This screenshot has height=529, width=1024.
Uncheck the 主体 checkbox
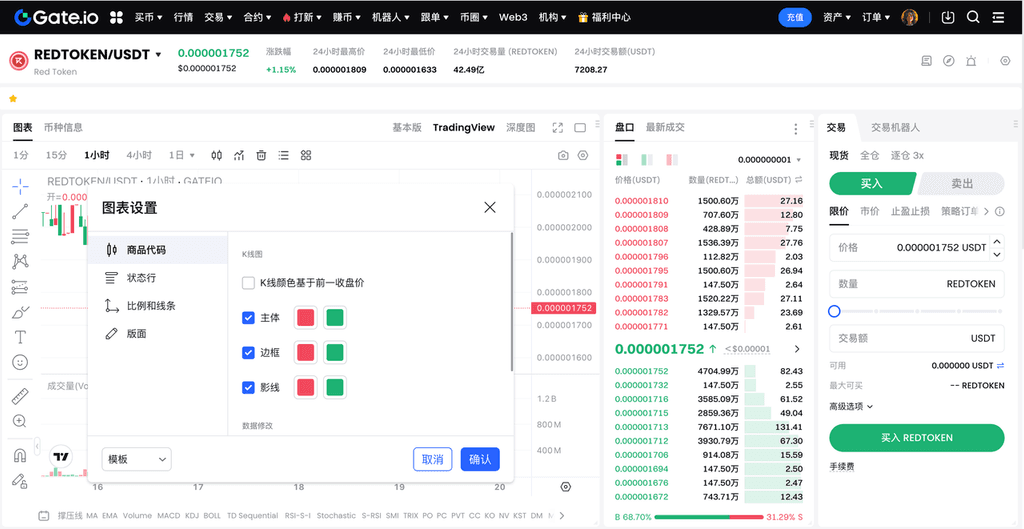248,318
